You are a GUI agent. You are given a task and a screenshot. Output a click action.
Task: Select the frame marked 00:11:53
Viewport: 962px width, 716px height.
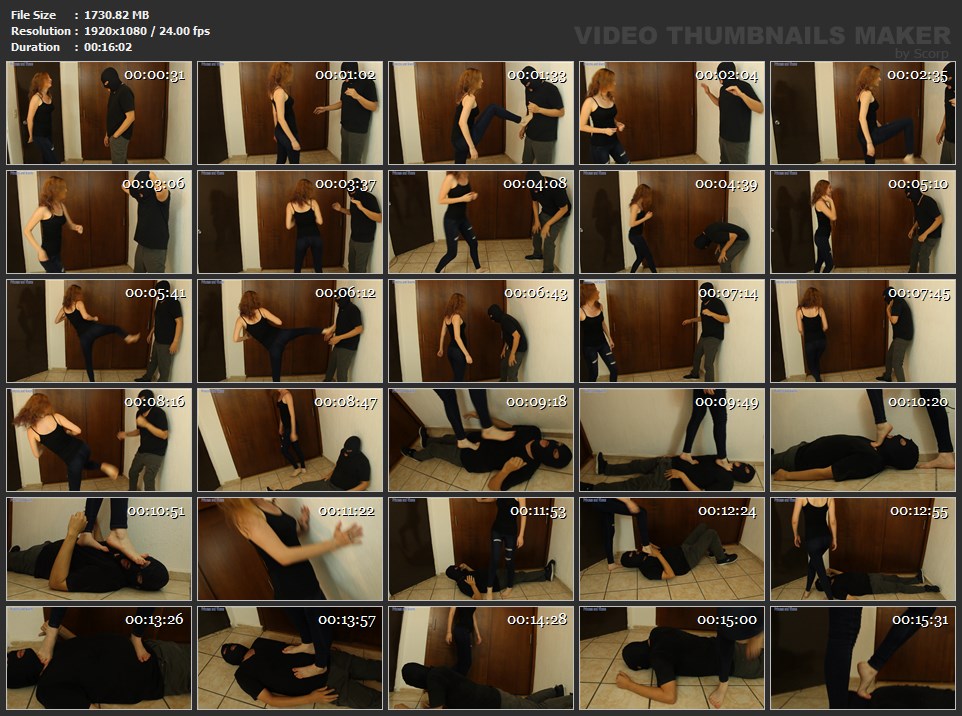point(481,549)
